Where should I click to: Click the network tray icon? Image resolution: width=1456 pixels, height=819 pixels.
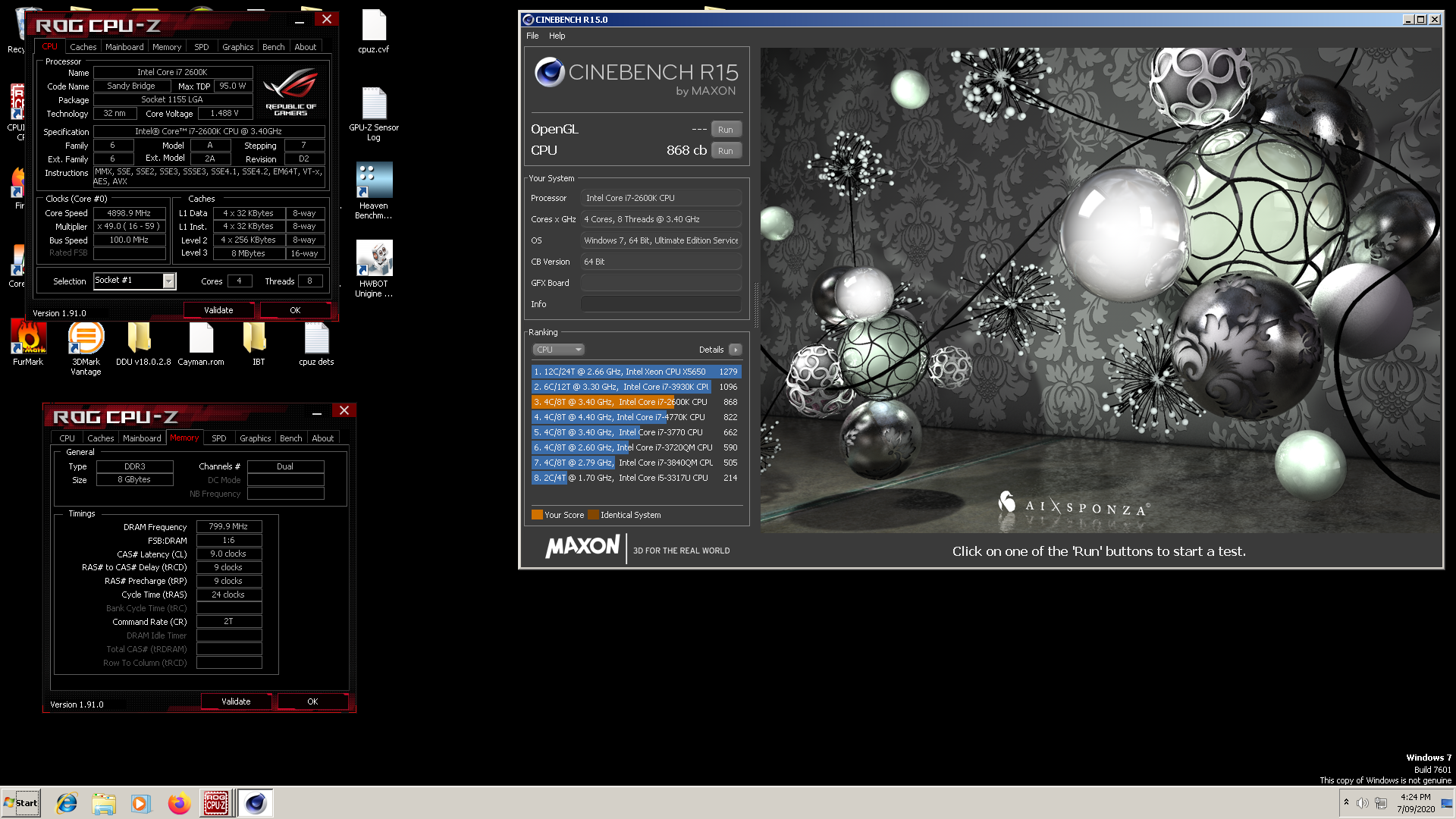click(1381, 803)
